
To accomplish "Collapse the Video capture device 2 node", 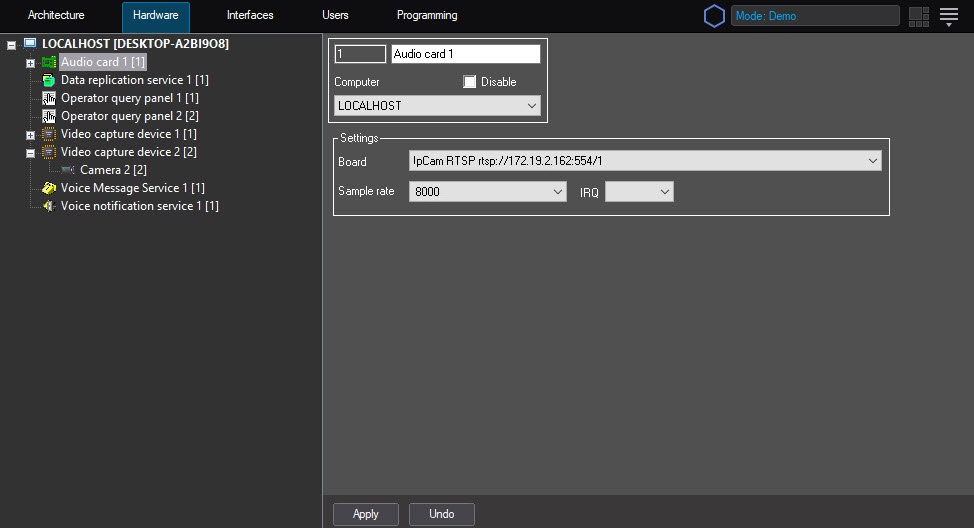I will 30,153.
